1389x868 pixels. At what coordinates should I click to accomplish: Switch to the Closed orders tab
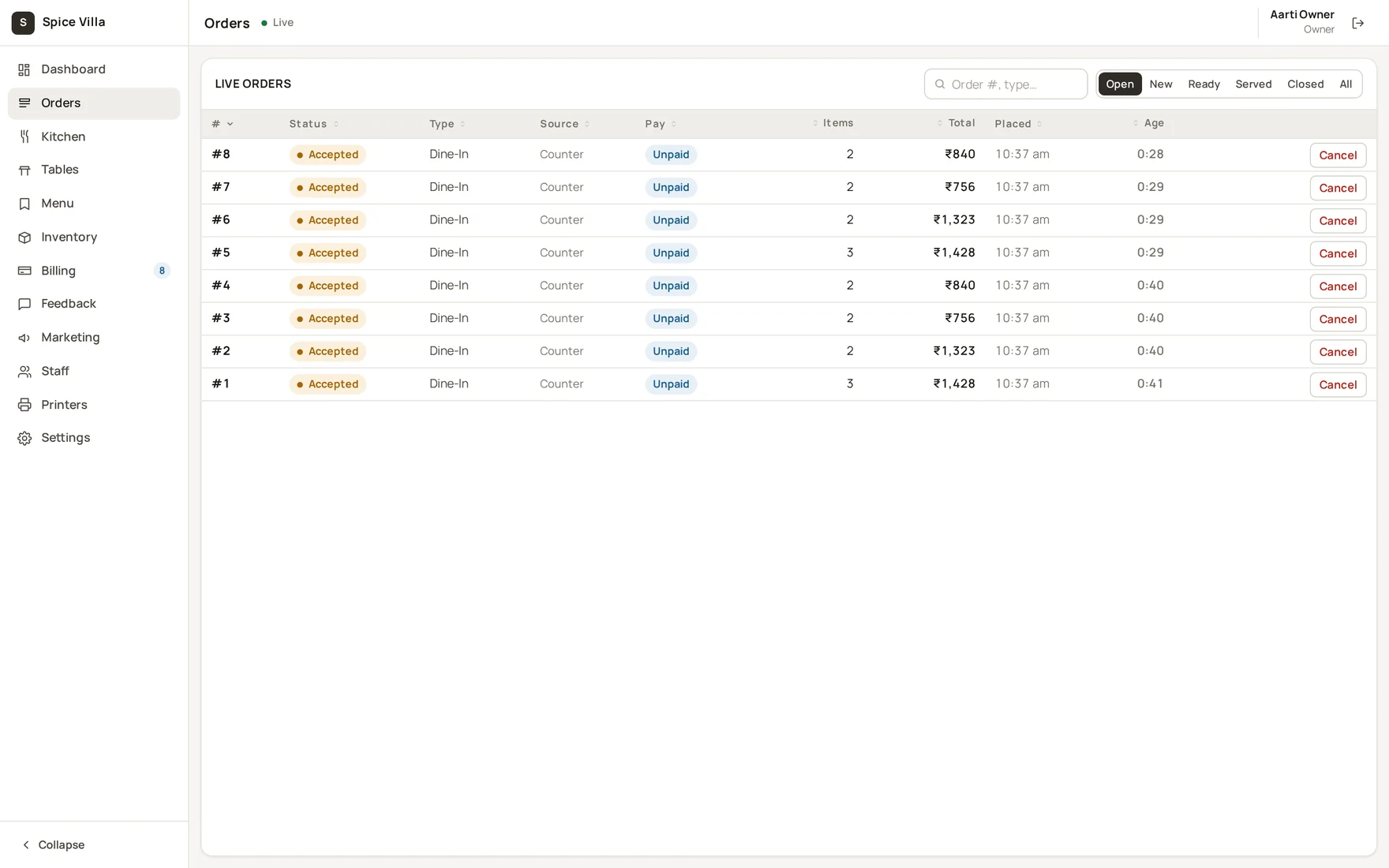click(1305, 84)
